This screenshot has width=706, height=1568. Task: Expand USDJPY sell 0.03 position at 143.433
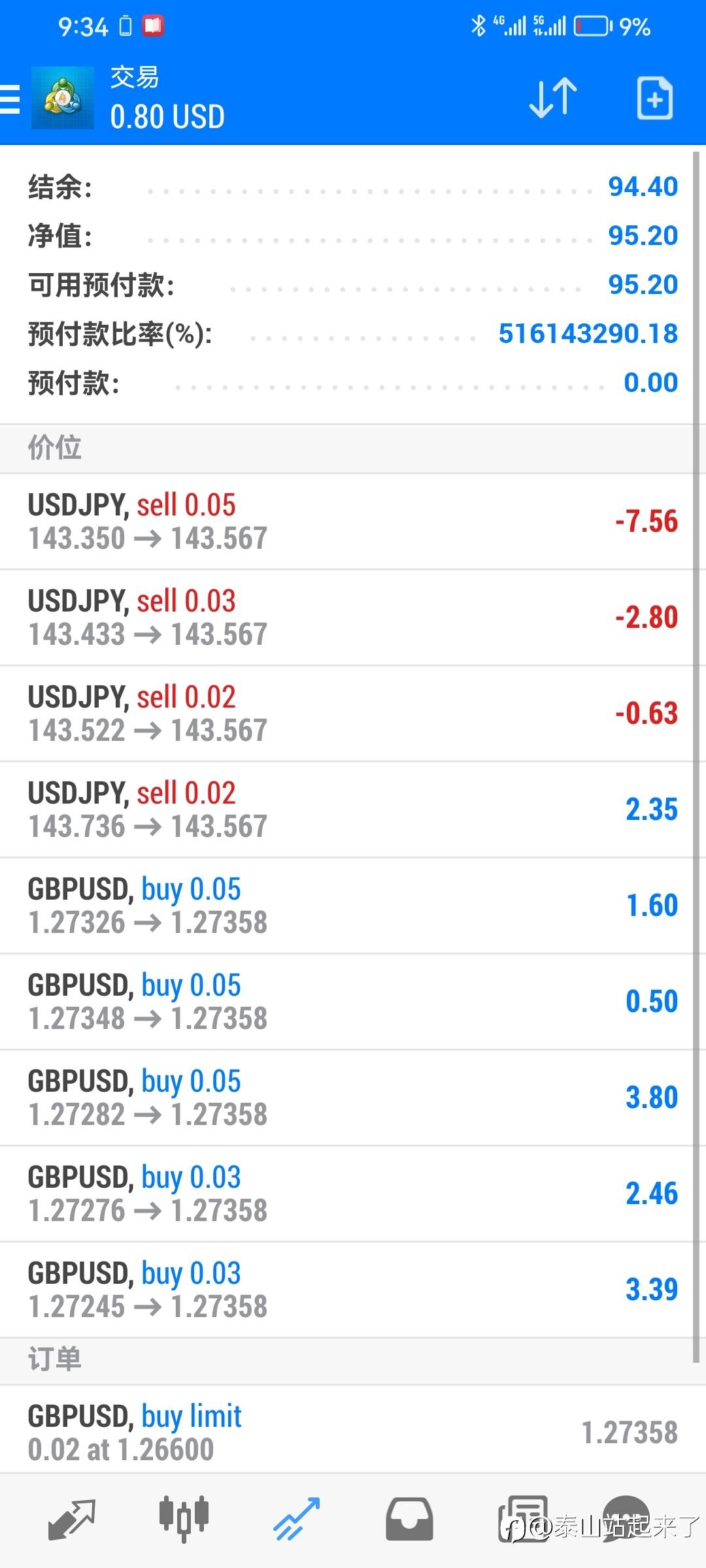(x=346, y=617)
